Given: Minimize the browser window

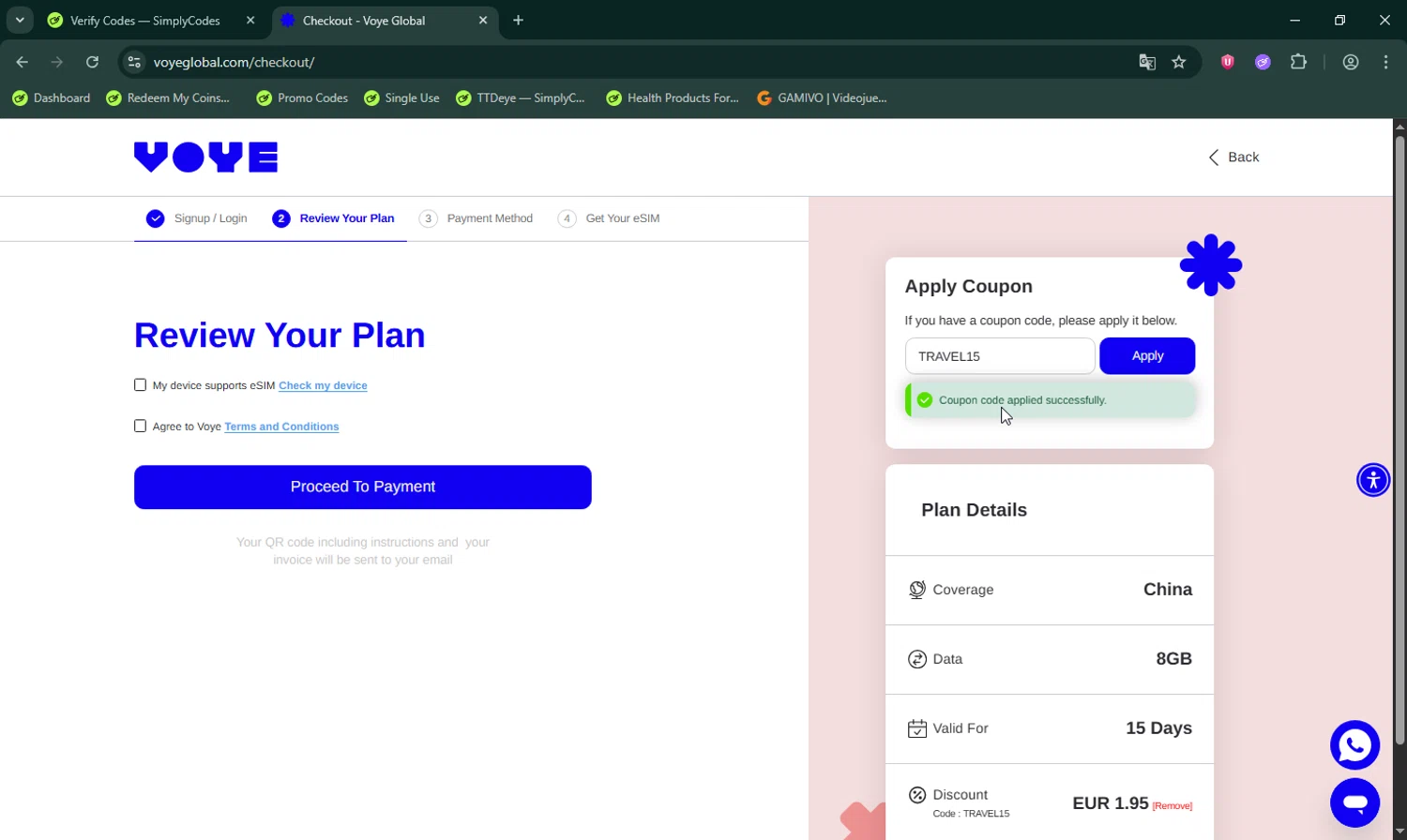Looking at the screenshot, I should pos(1295,20).
